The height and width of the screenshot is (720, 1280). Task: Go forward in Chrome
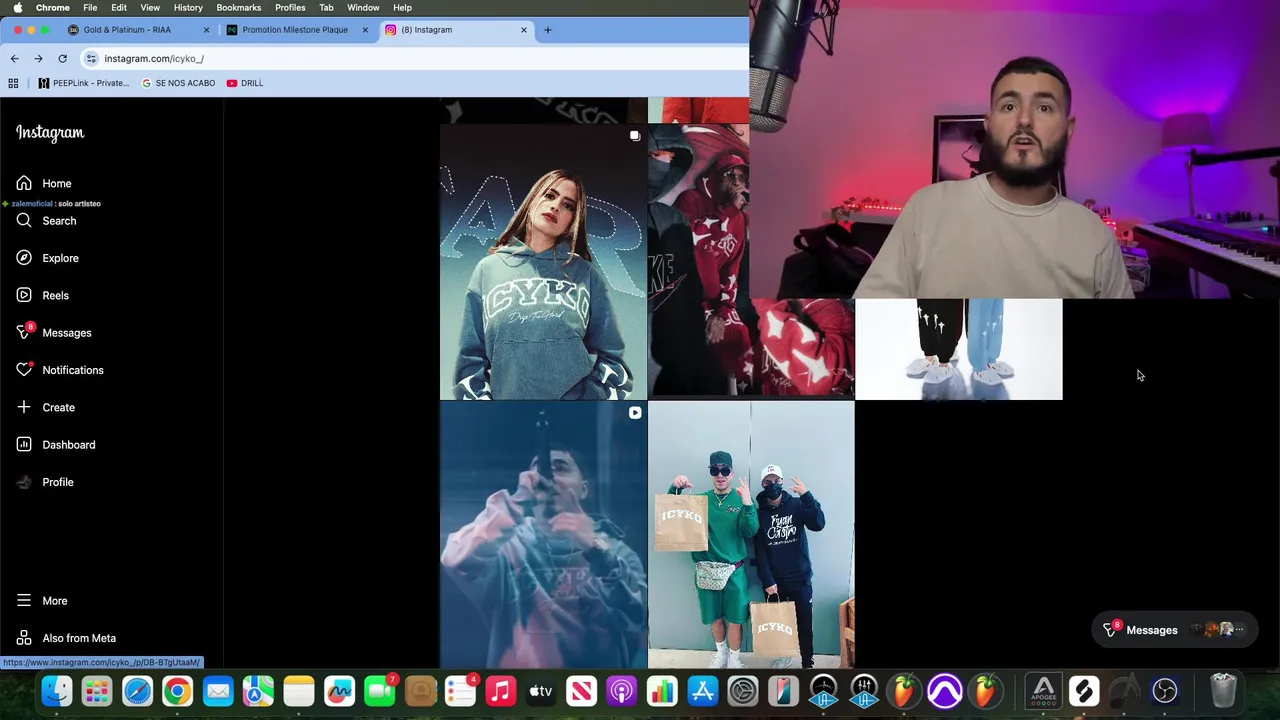click(x=38, y=59)
